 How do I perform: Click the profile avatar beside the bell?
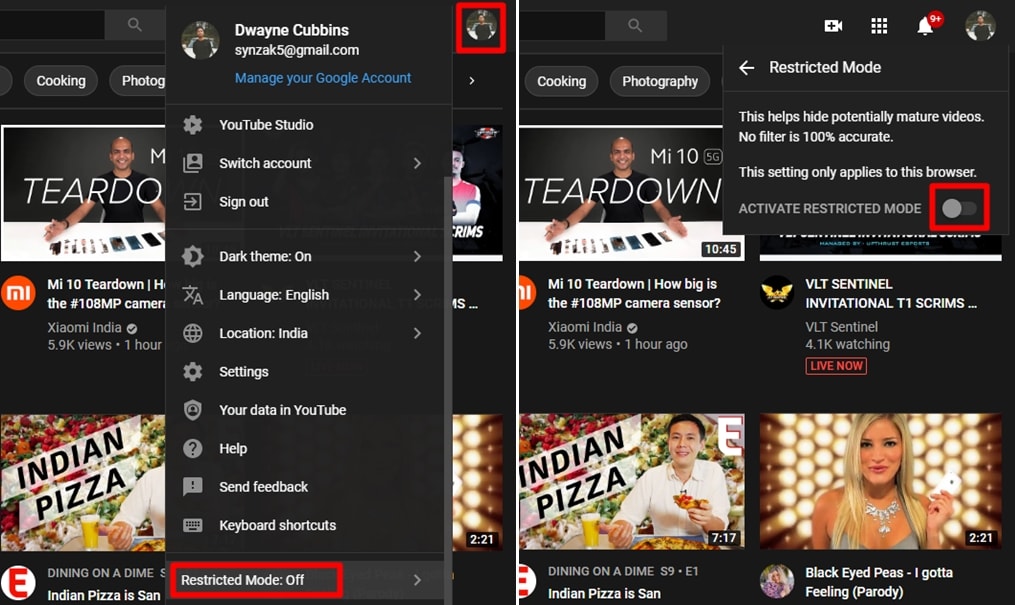pyautogui.click(x=980, y=26)
